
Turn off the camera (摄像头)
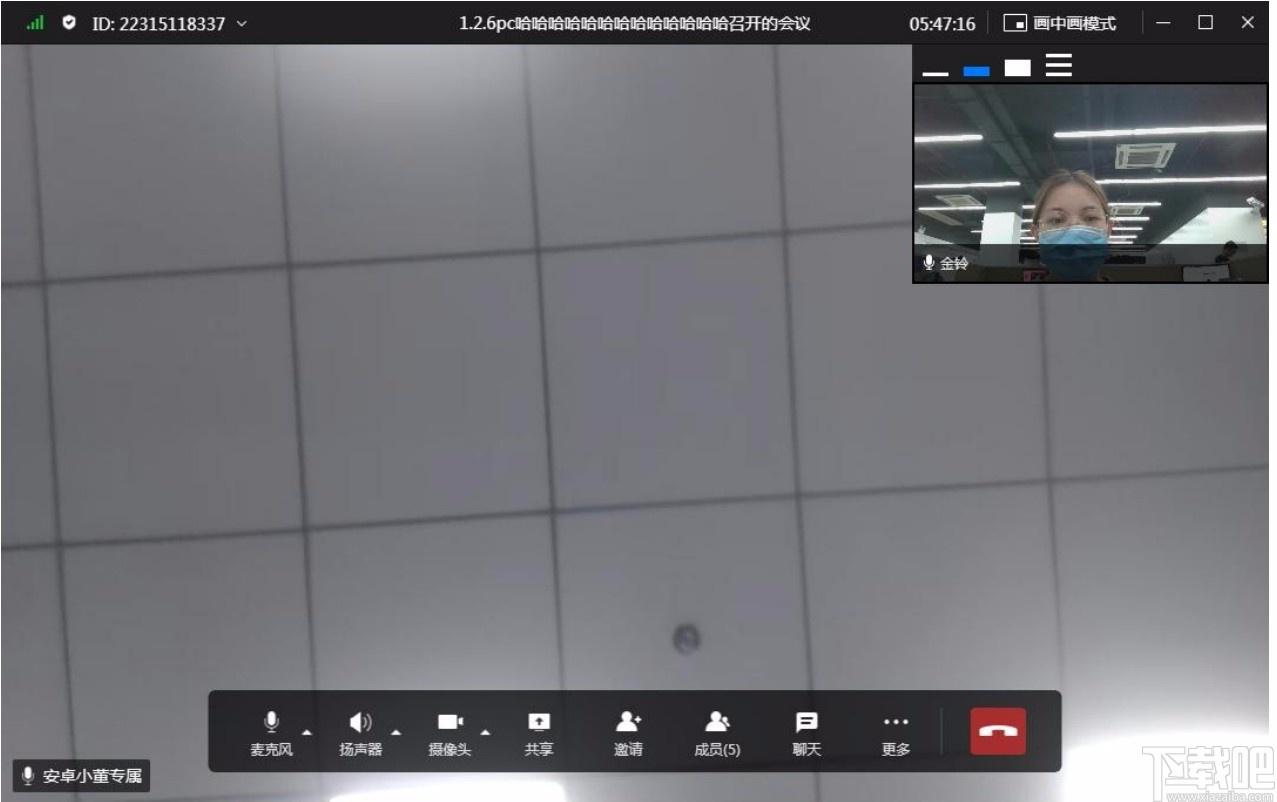click(450, 732)
